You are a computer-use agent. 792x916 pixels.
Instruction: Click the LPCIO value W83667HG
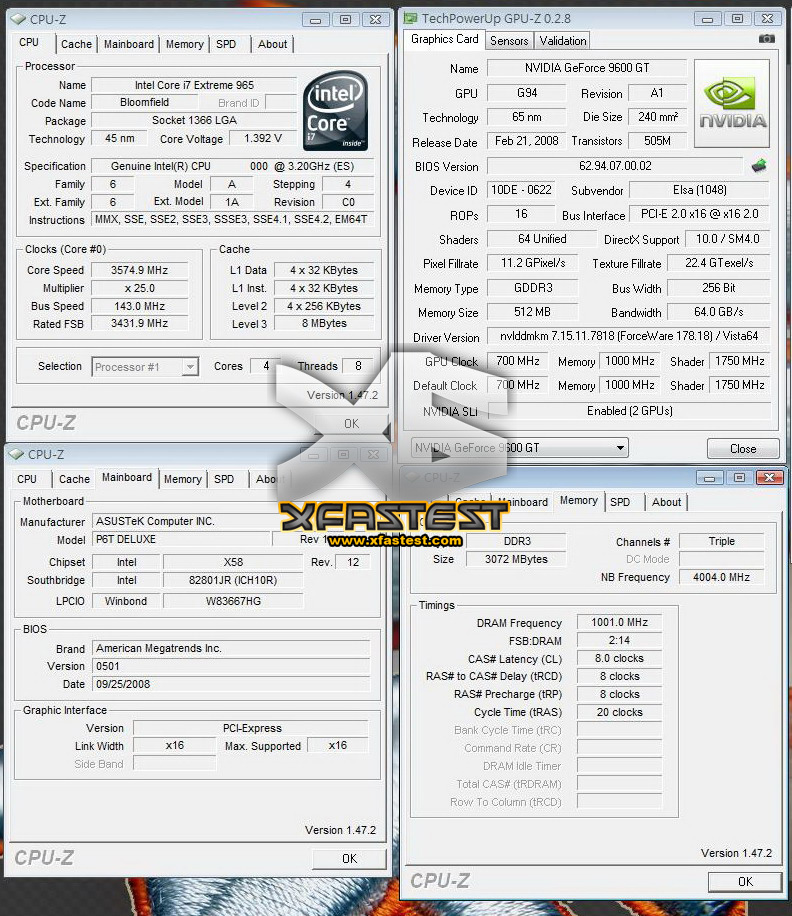click(233, 601)
